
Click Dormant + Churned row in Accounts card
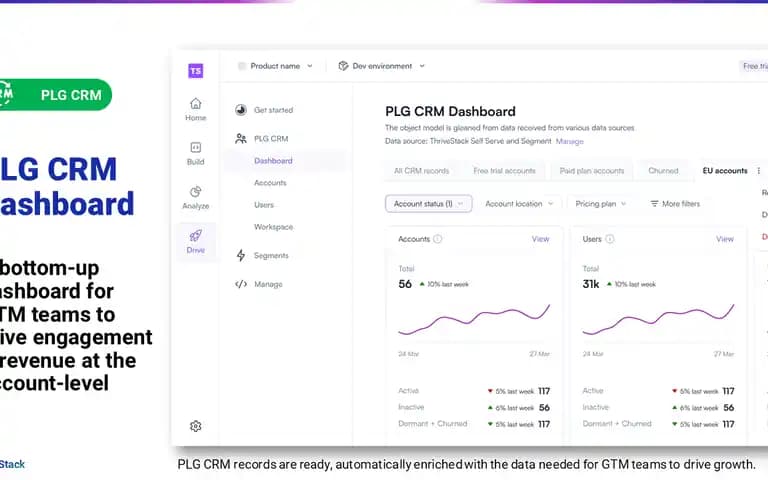pyautogui.click(x=474, y=424)
